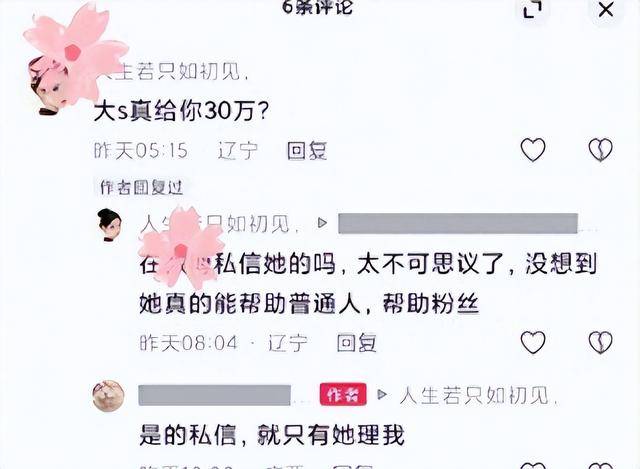Click reply arrow beside the grey blurred name

click(322, 223)
